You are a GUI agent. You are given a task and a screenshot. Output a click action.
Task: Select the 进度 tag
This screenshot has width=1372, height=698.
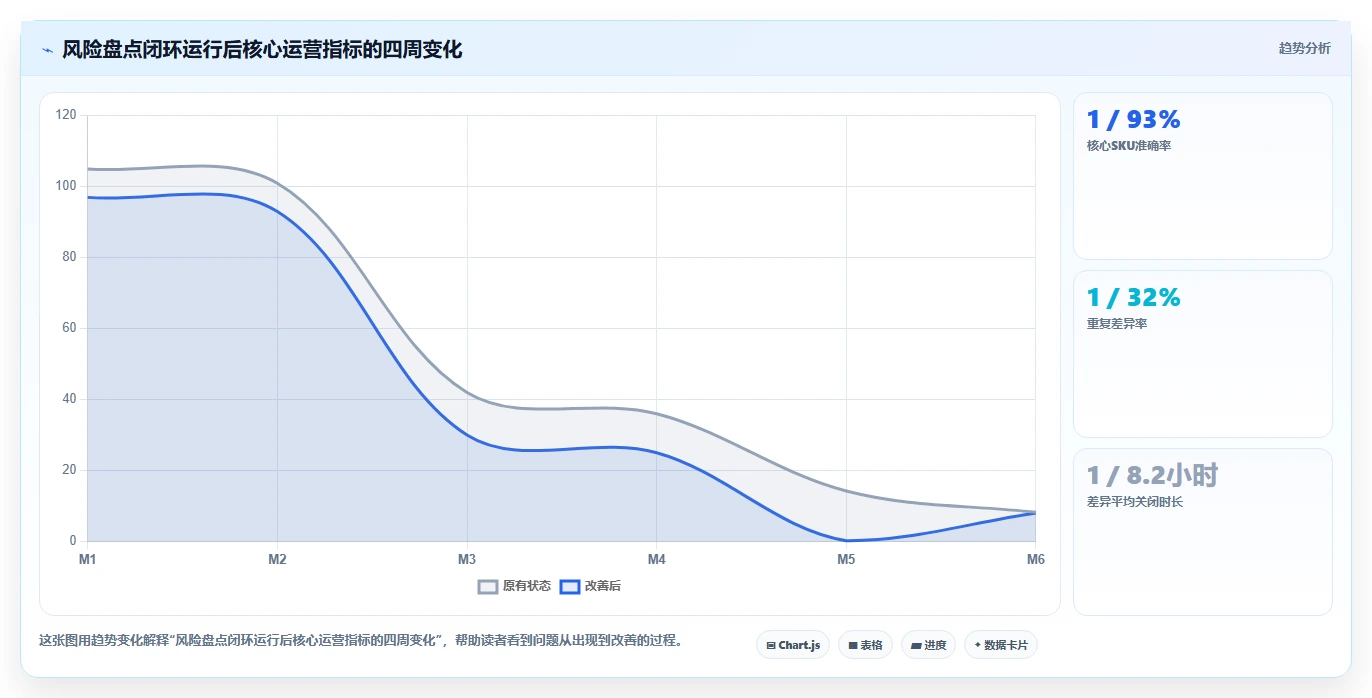(x=928, y=645)
